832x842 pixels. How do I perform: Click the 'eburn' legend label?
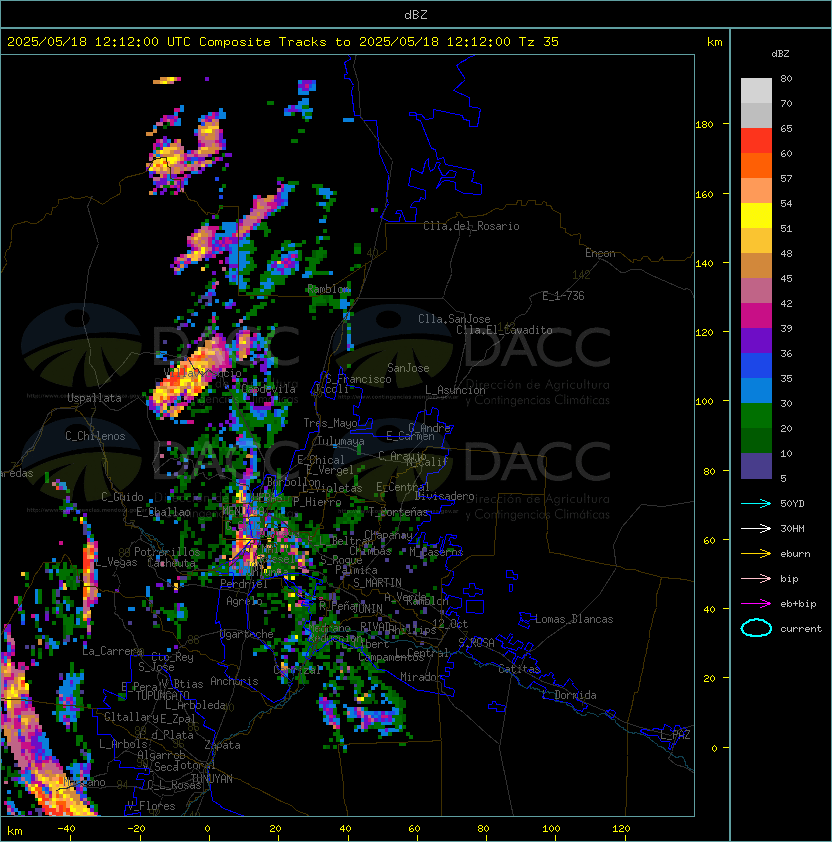(795, 554)
